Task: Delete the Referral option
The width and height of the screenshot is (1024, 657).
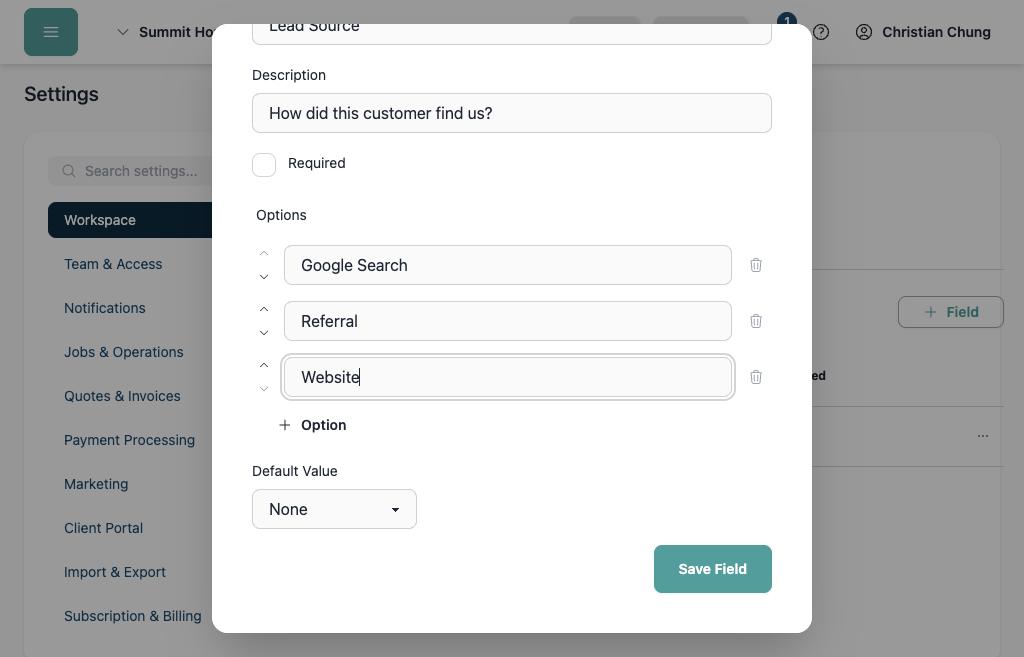Action: coord(756,321)
